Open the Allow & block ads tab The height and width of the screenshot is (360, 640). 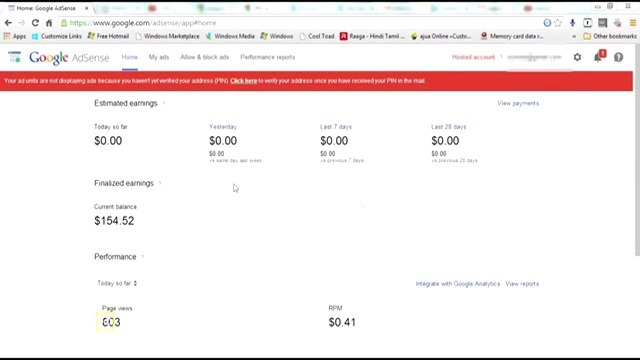(204, 57)
